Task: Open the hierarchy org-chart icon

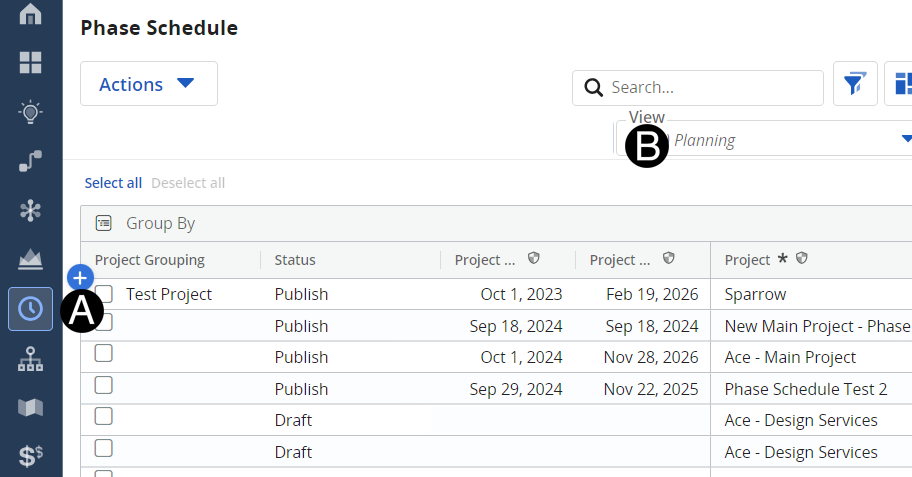Action: click(x=31, y=358)
